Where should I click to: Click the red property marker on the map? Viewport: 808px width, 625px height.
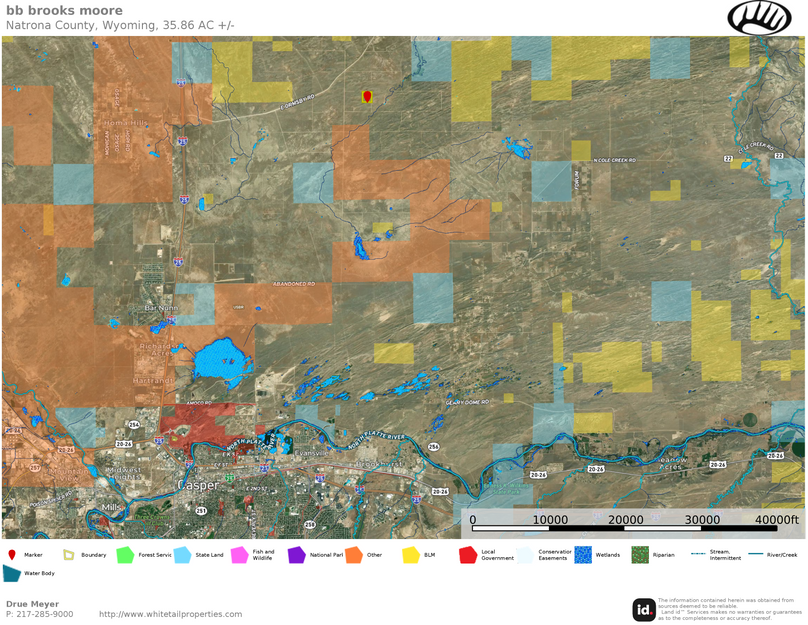click(367, 96)
